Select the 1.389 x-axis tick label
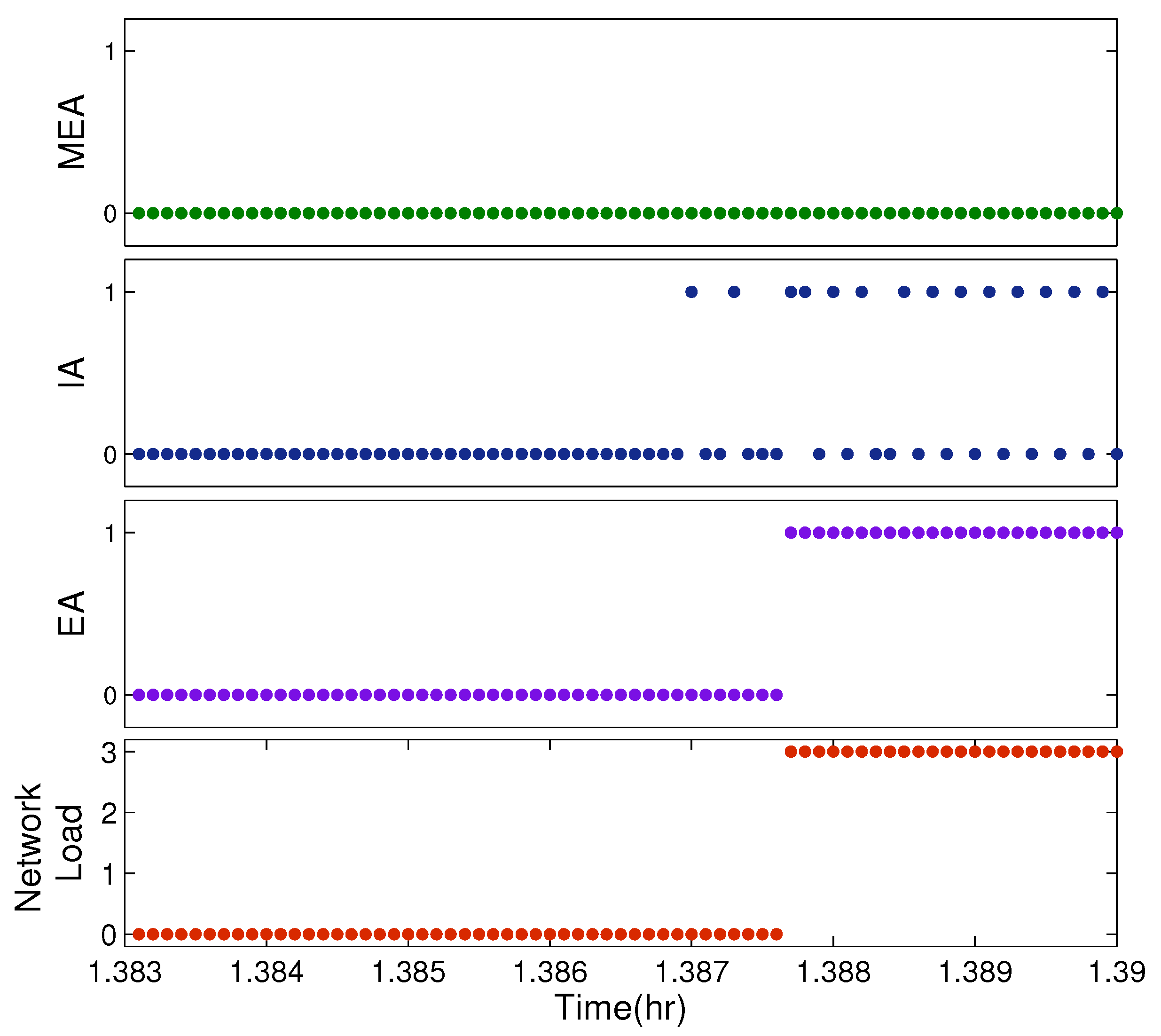 975,972
